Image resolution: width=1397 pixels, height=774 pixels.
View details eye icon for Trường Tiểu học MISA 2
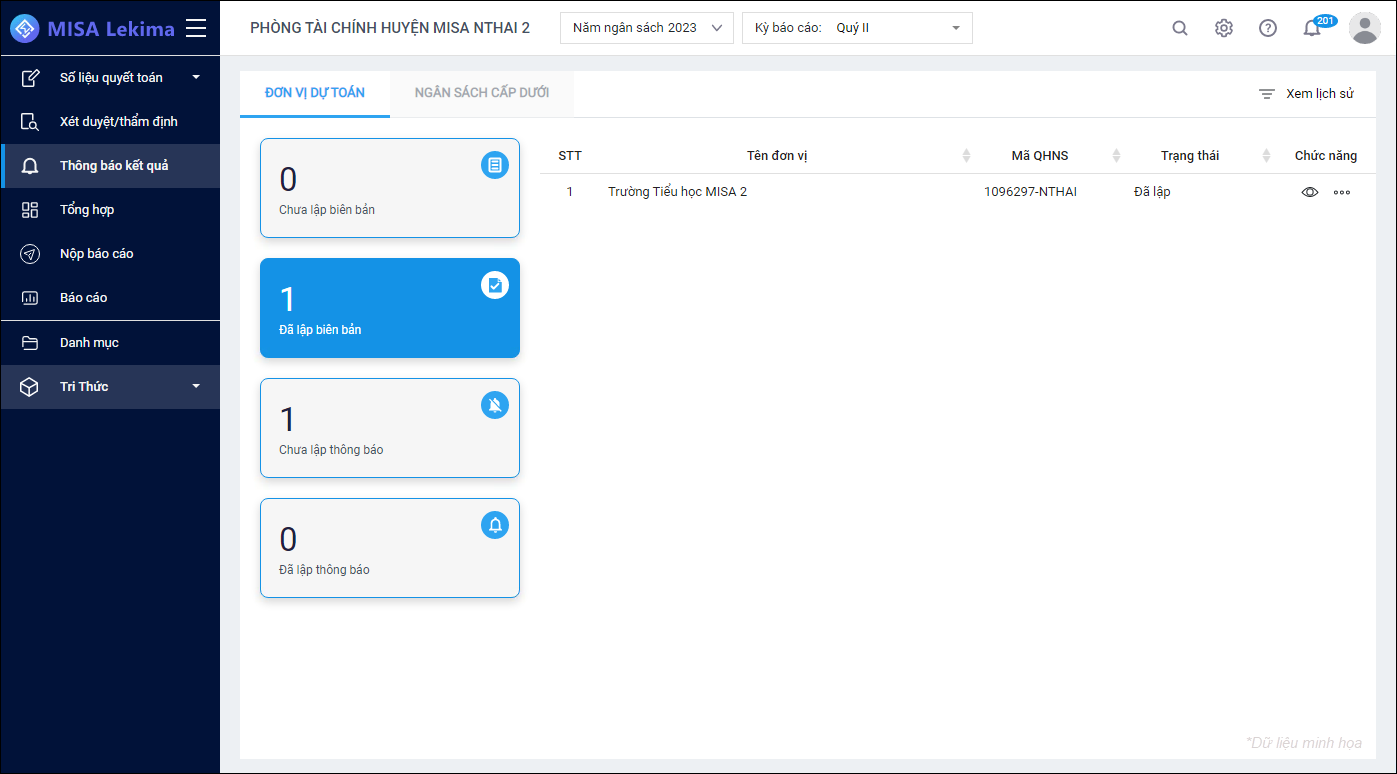(x=1310, y=192)
